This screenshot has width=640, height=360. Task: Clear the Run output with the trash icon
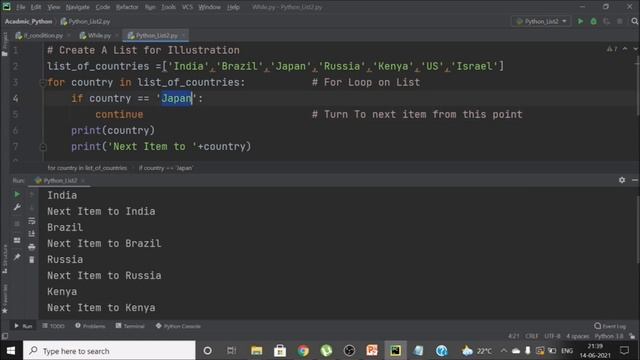(32, 260)
